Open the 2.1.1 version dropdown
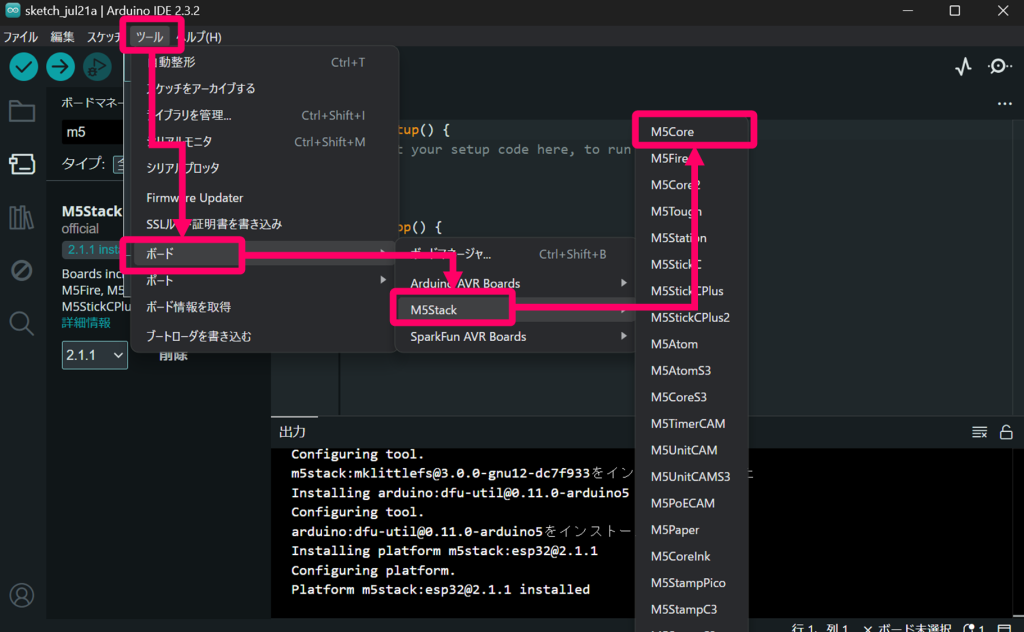The height and width of the screenshot is (632, 1024). click(95, 355)
